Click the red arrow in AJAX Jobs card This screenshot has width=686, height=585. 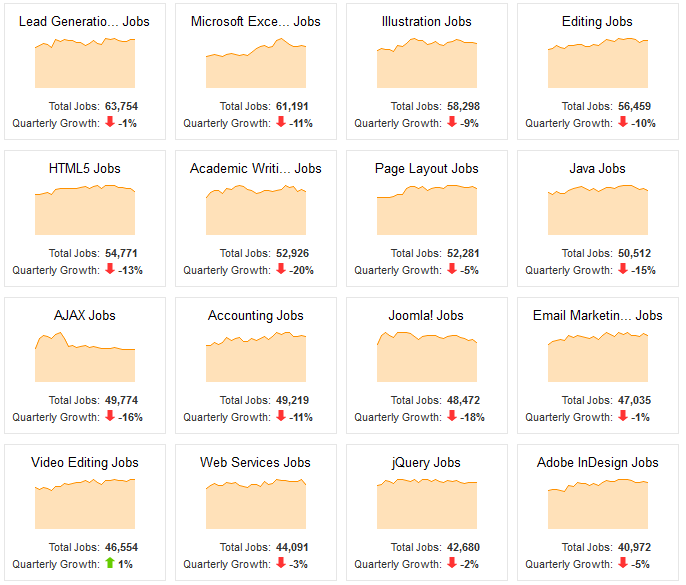click(110, 416)
